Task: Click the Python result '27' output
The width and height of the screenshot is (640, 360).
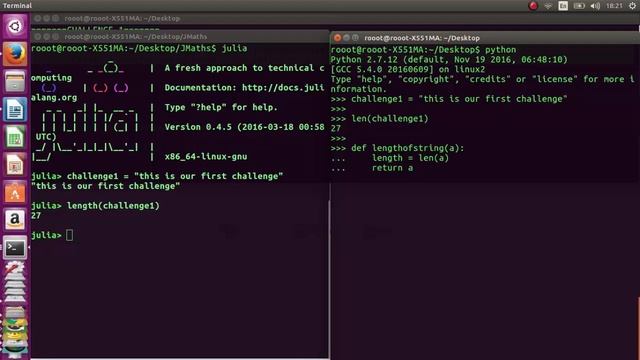Action: click(336, 129)
